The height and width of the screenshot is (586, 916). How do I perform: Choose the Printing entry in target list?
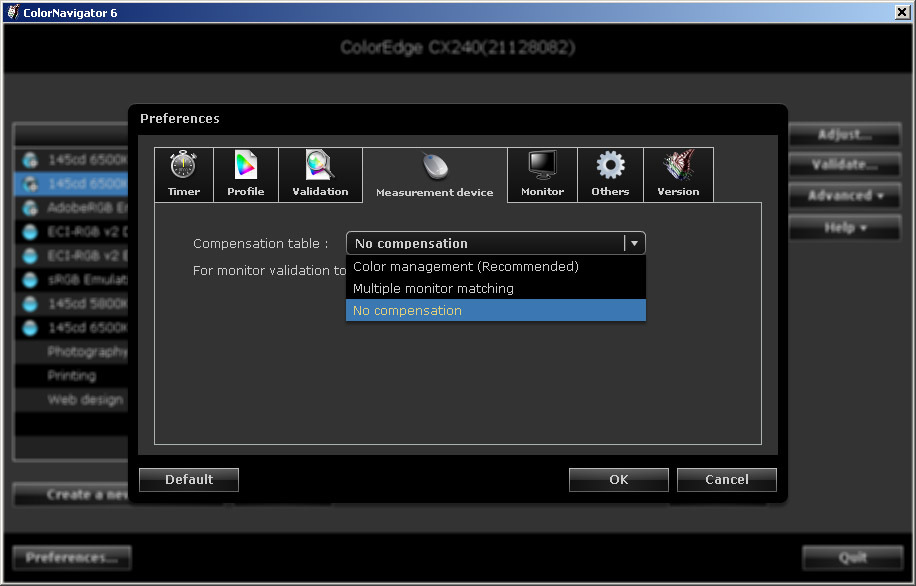pos(71,376)
